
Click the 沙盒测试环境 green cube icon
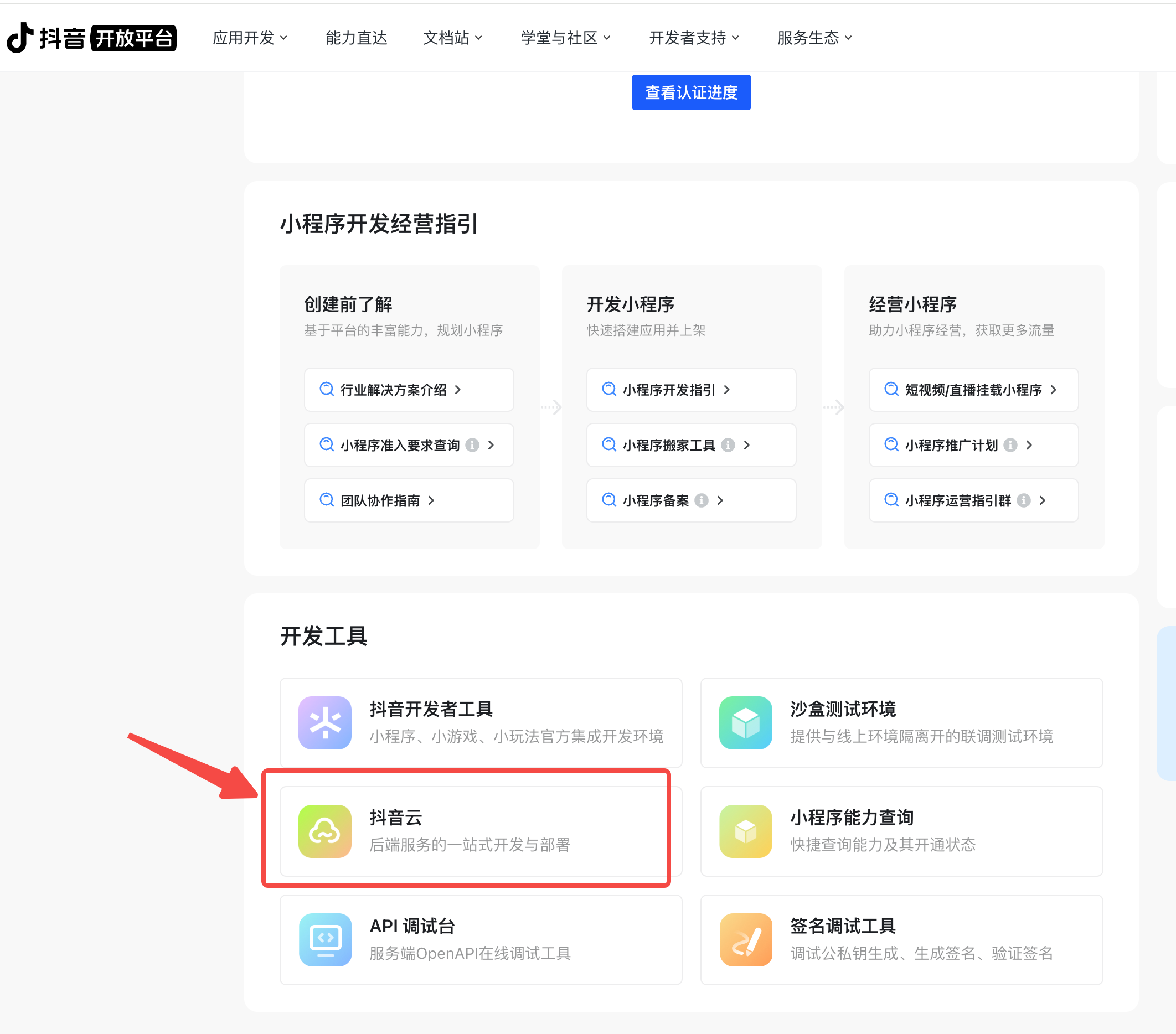pyautogui.click(x=745, y=722)
